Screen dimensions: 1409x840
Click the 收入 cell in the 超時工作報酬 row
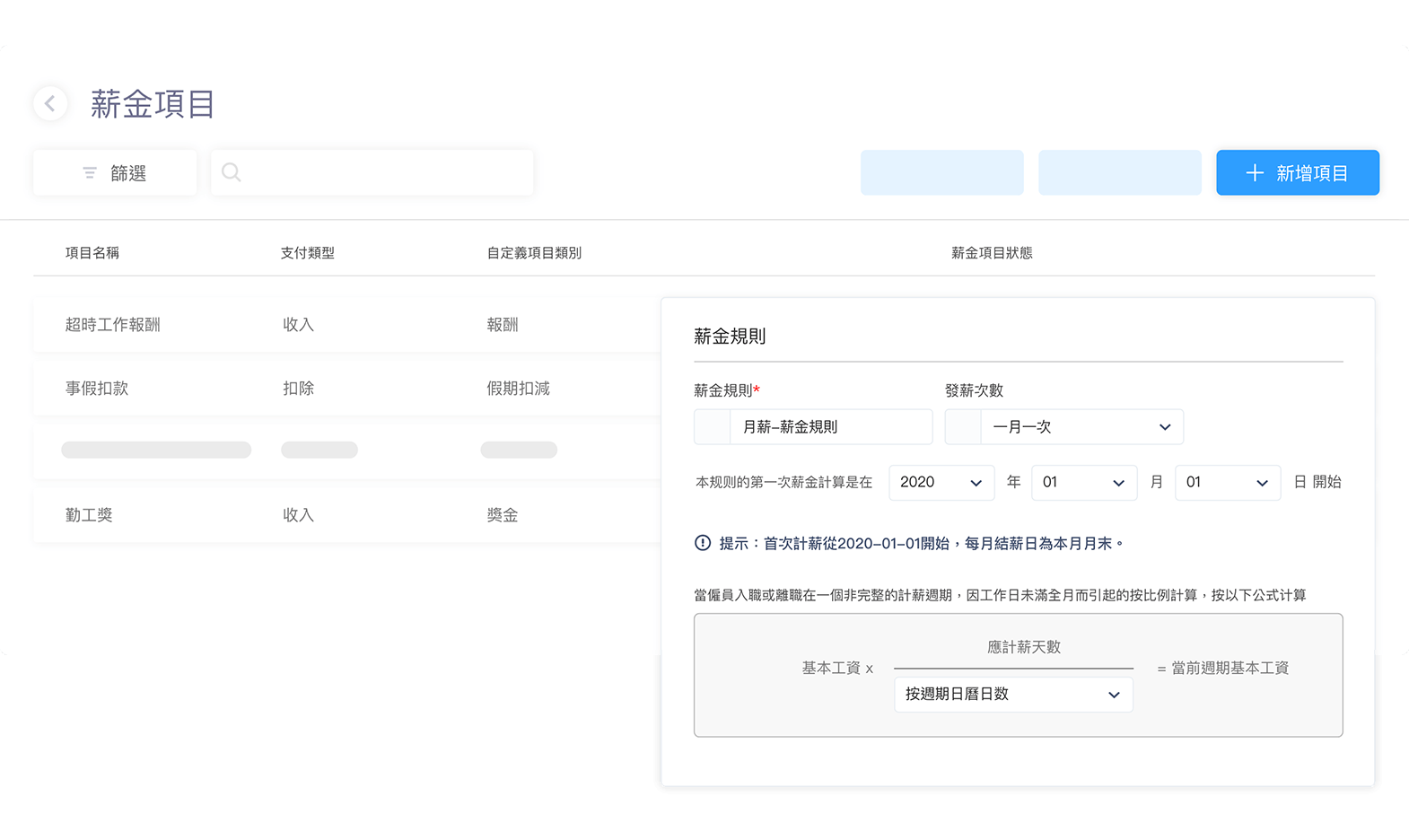coord(298,325)
